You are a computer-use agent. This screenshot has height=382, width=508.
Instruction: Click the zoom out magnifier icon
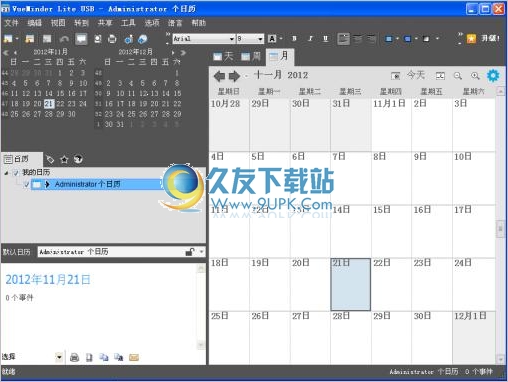458,76
